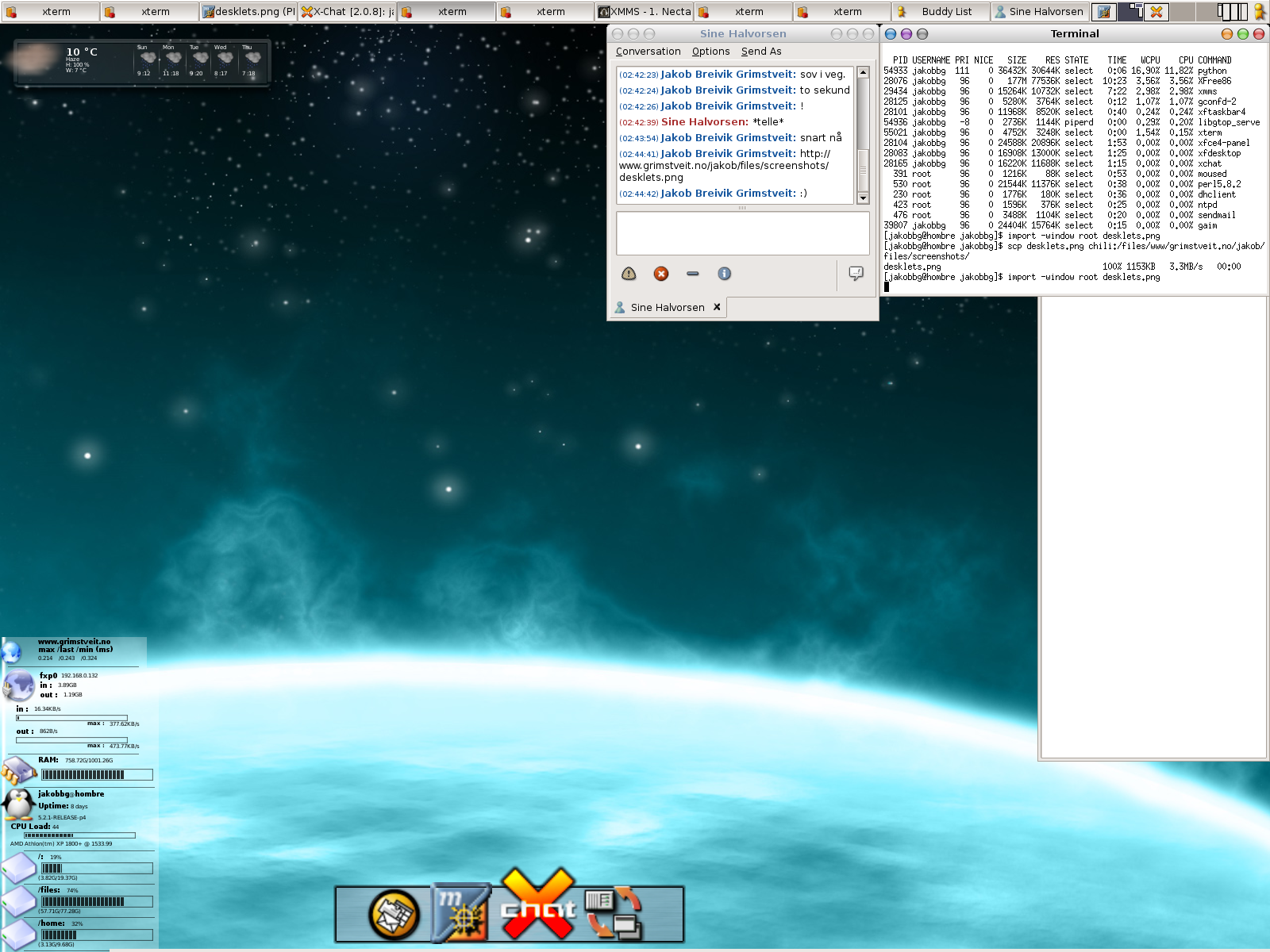
Task: Click the '10 °C' temperature text
Action: tap(81, 52)
